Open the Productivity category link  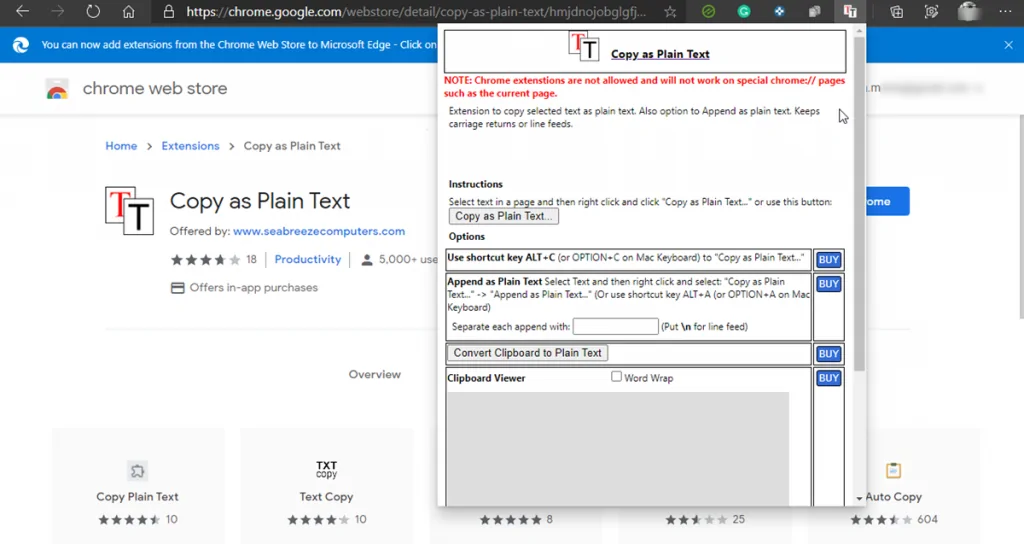(x=308, y=260)
